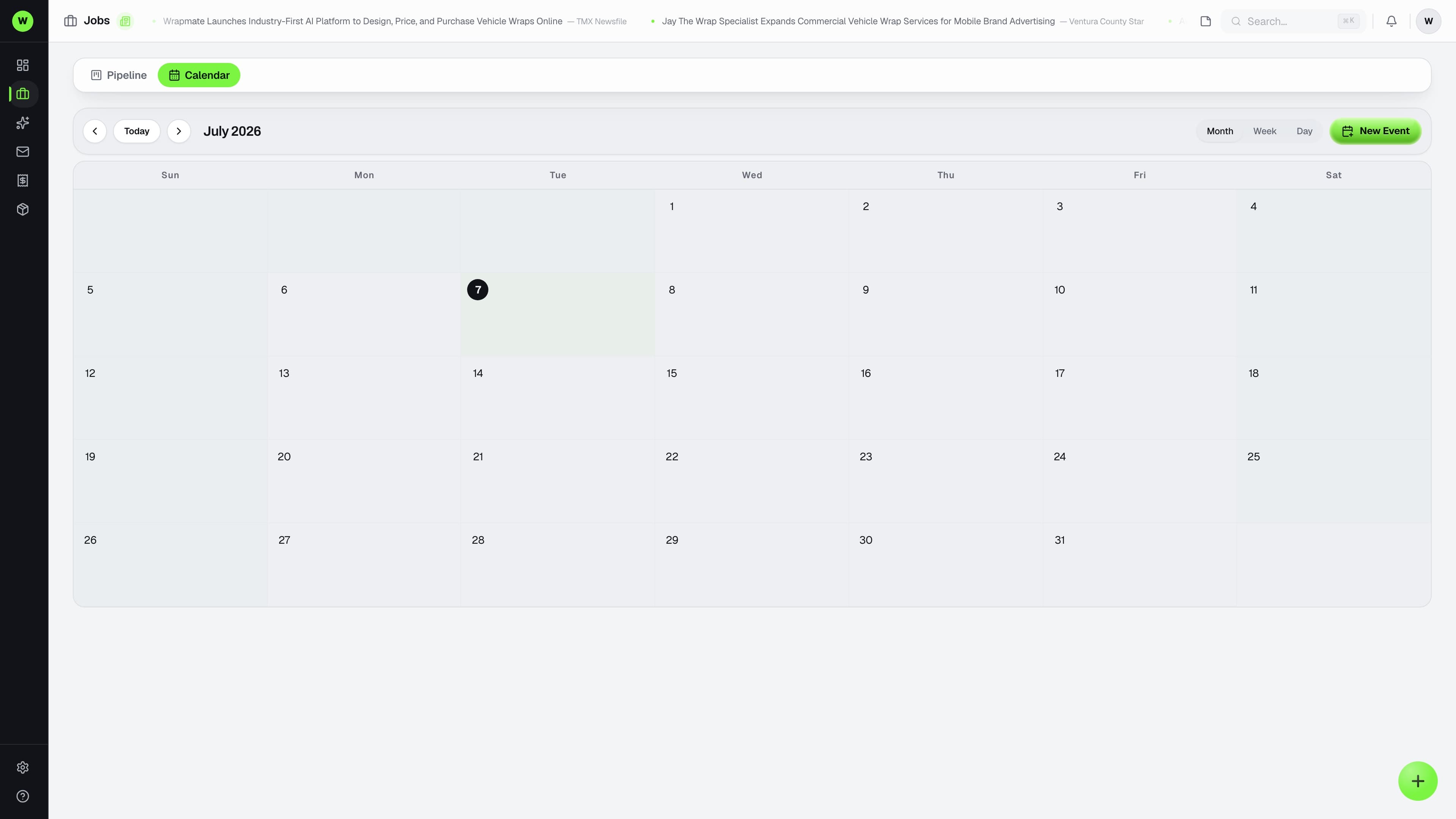Screen dimensions: 1456x819
Task: Select July 15 cell
Action: (x=751, y=397)
